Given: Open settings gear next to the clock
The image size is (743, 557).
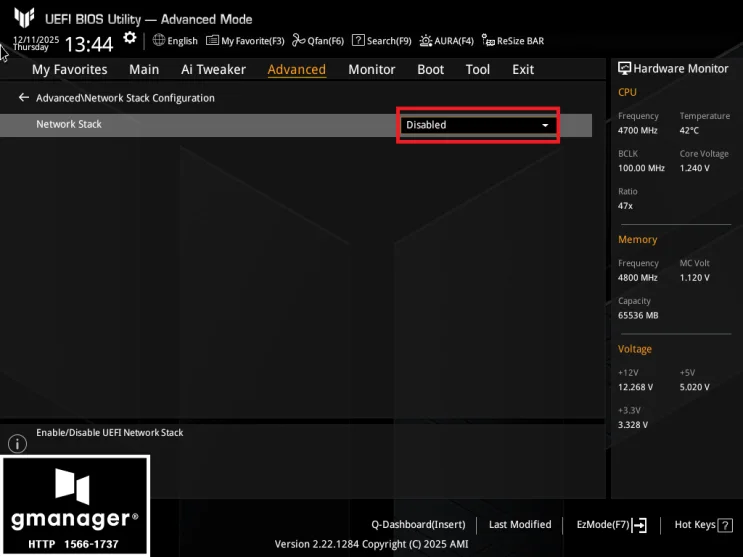Looking at the screenshot, I should (129, 38).
